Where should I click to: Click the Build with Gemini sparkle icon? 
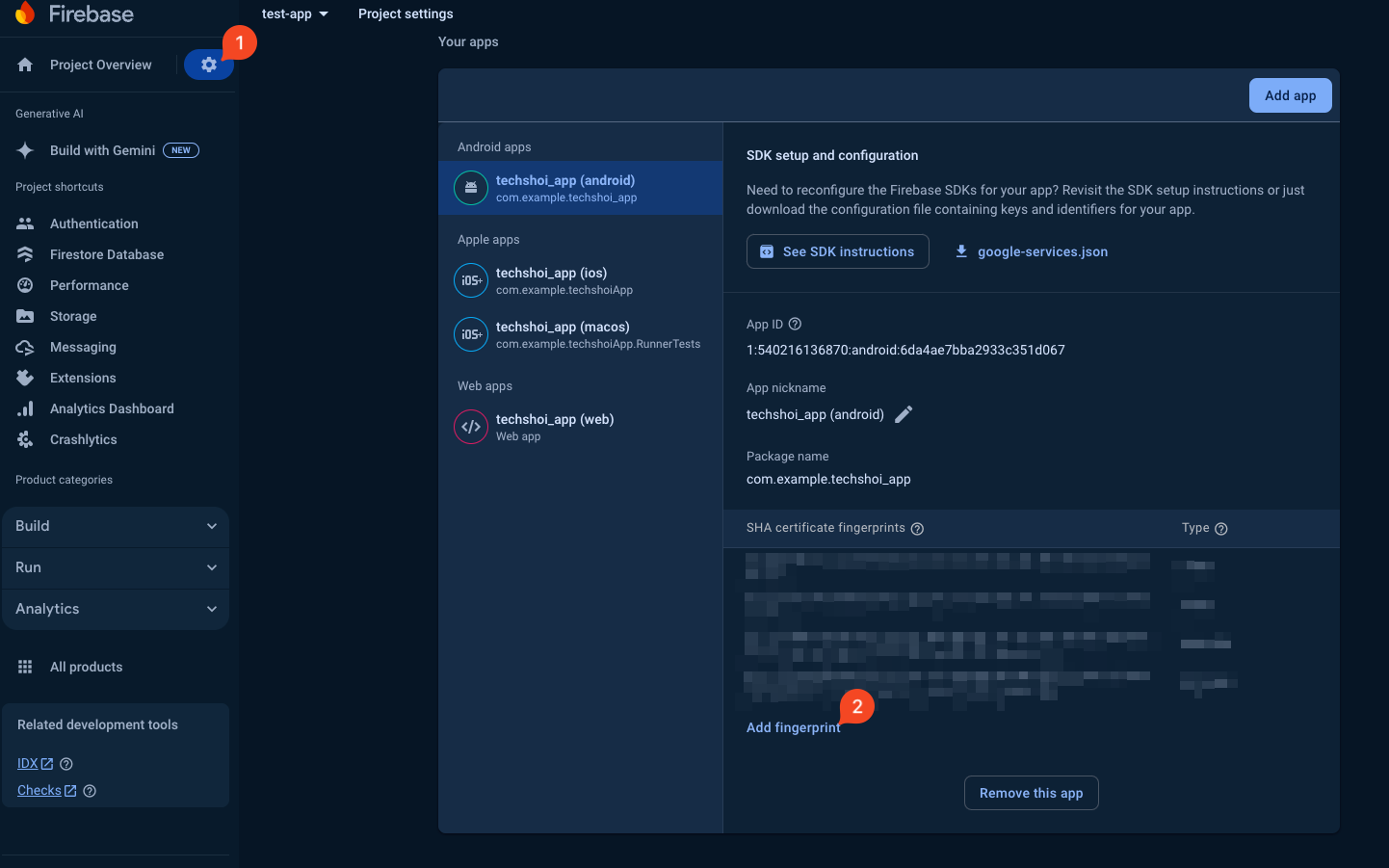pyautogui.click(x=25, y=150)
